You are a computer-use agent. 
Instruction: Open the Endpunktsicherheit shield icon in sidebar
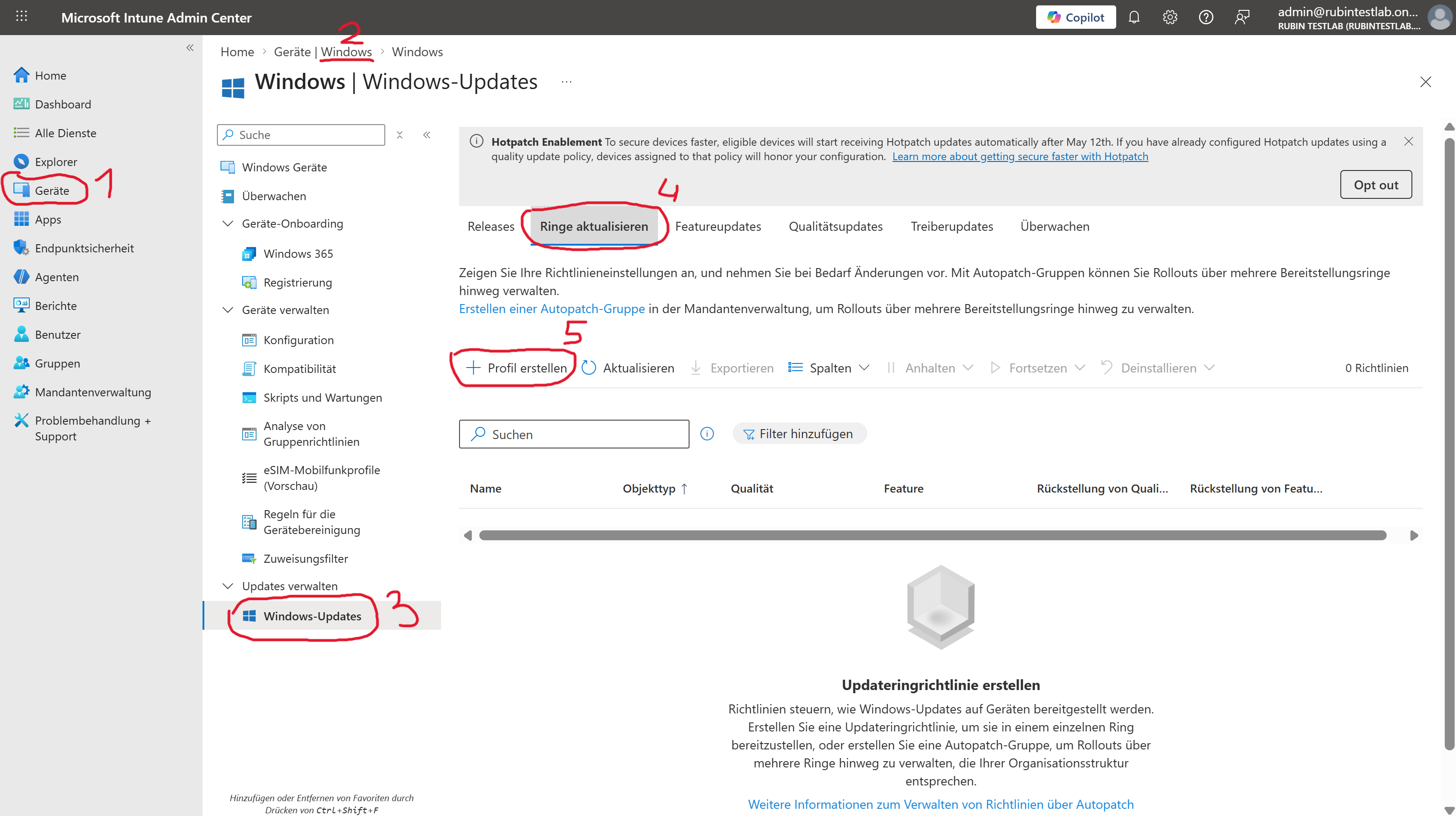click(21, 248)
